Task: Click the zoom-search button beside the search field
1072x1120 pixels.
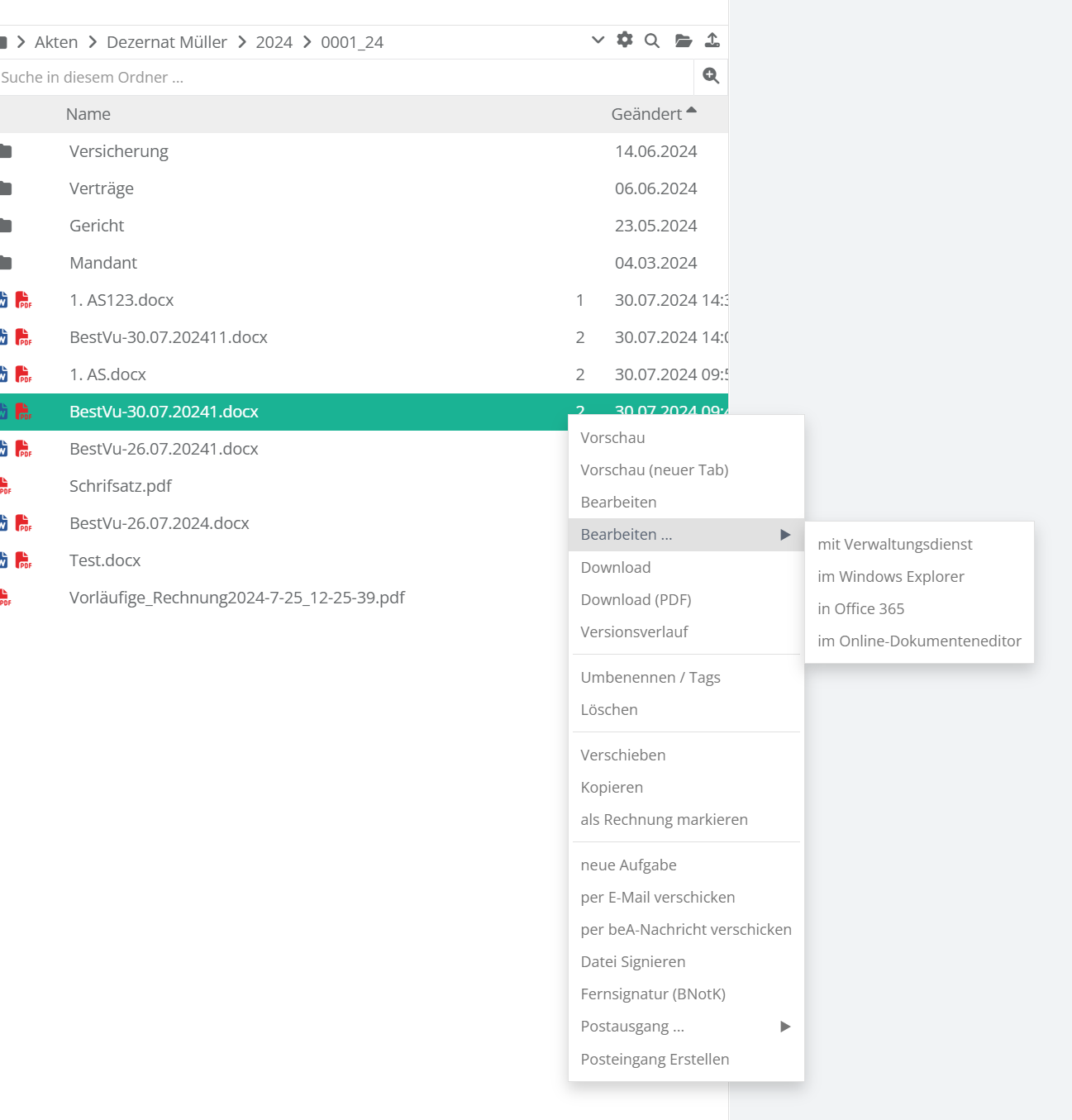Action: click(711, 77)
